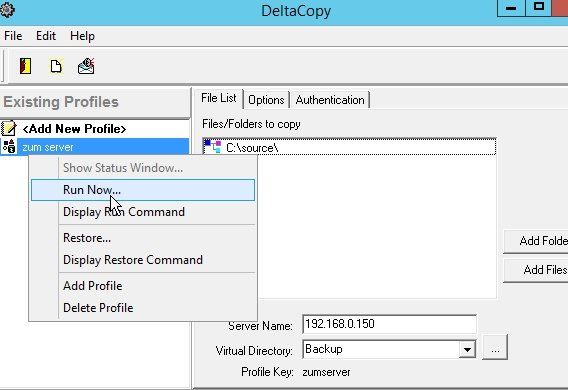The width and height of the screenshot is (568, 390).
Task: Click the Virtual Directory Backup combo box
Action: click(389, 349)
